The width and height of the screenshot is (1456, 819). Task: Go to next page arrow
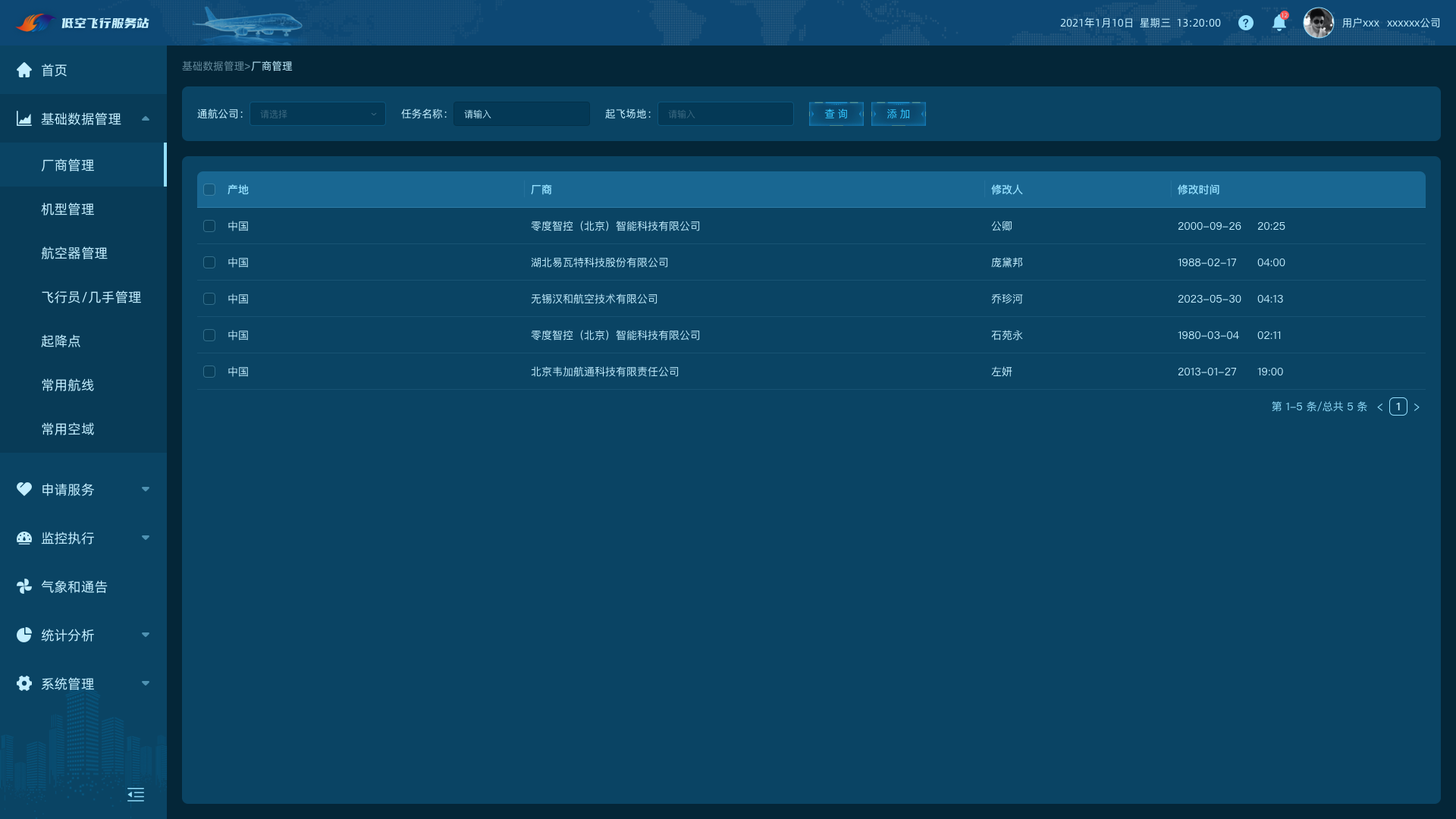pyautogui.click(x=1416, y=407)
